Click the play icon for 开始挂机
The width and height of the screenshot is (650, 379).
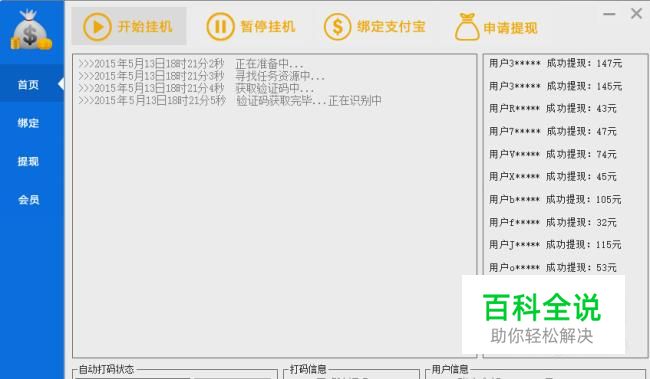[97, 27]
